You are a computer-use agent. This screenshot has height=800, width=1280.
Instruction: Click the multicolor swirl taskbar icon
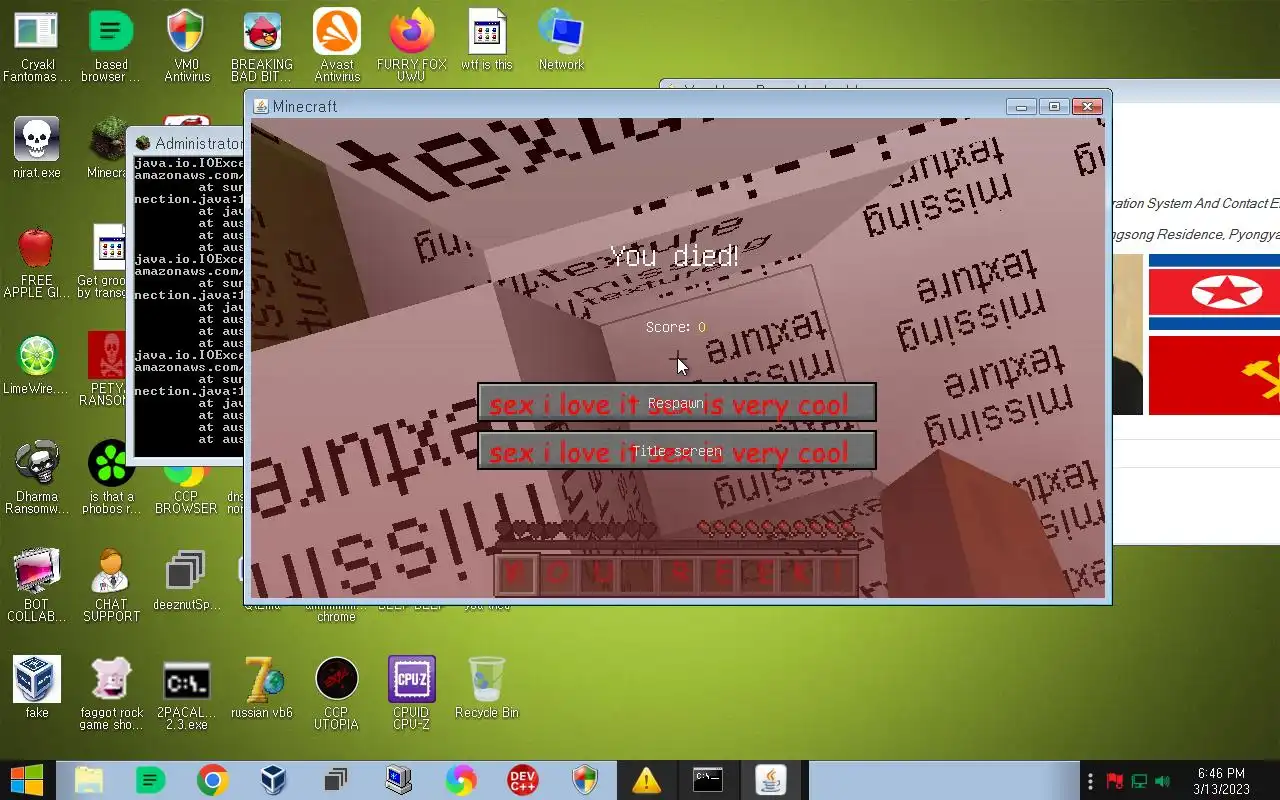460,780
